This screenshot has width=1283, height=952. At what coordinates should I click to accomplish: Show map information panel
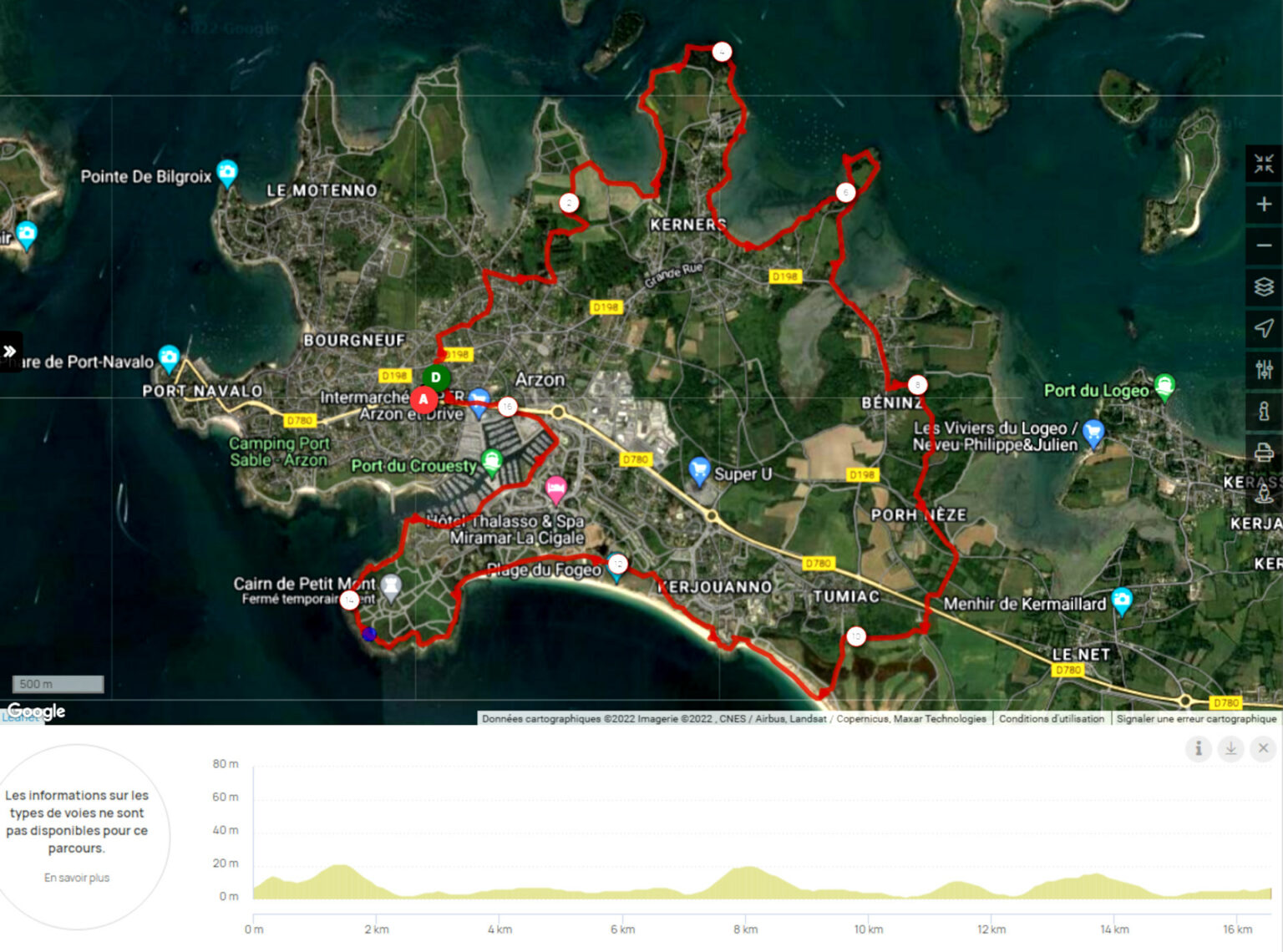click(1263, 411)
